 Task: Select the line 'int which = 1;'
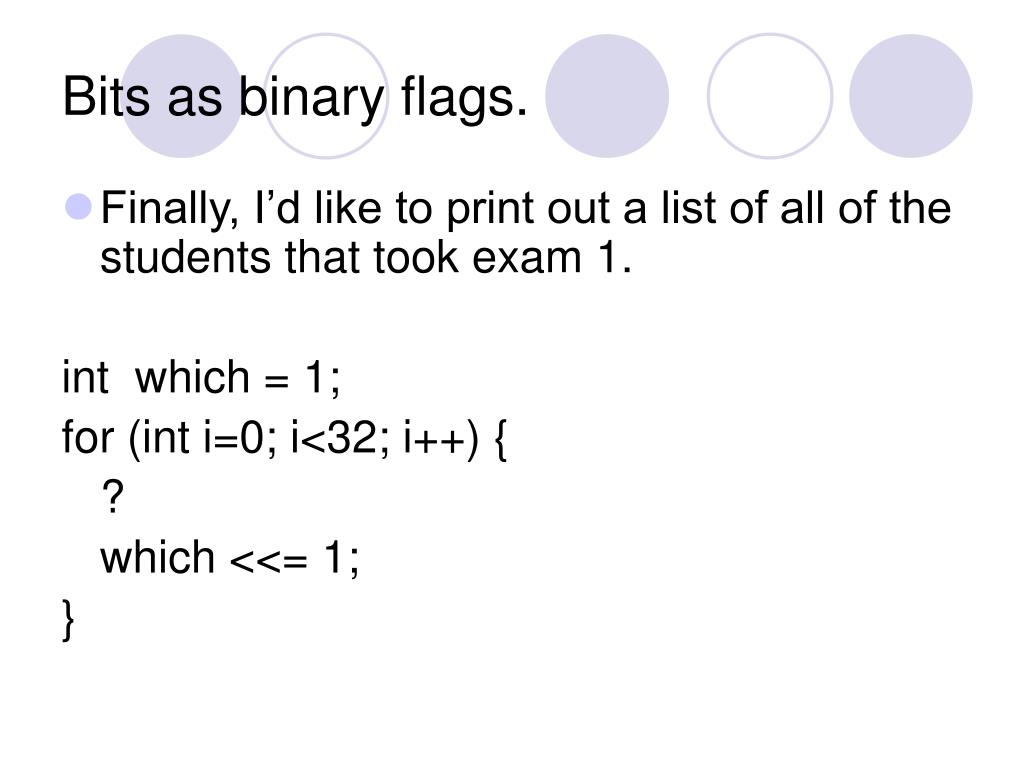[x=201, y=378]
